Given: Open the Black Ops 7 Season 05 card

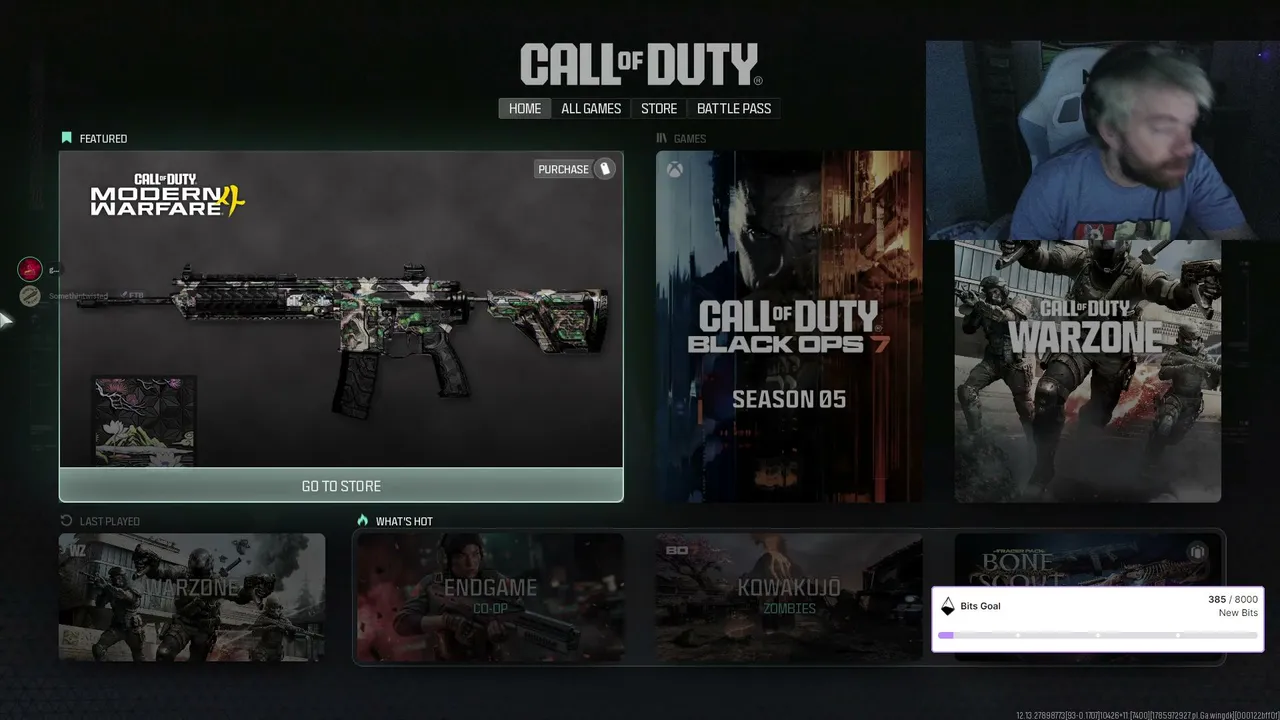Looking at the screenshot, I should (x=789, y=327).
